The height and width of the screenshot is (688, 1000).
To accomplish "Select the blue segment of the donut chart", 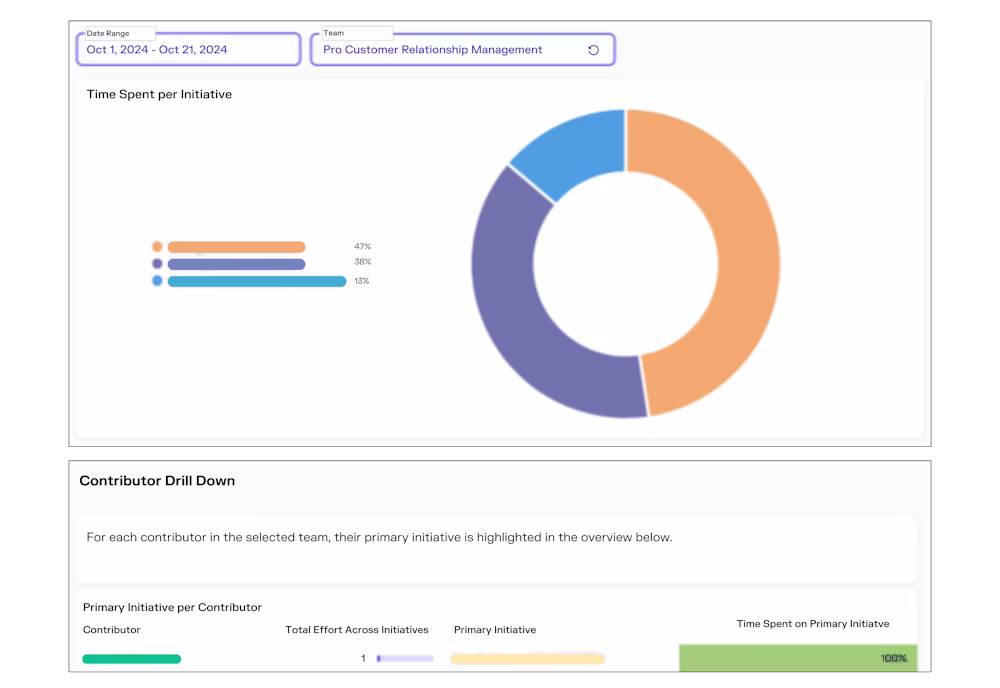I will [x=560, y=145].
